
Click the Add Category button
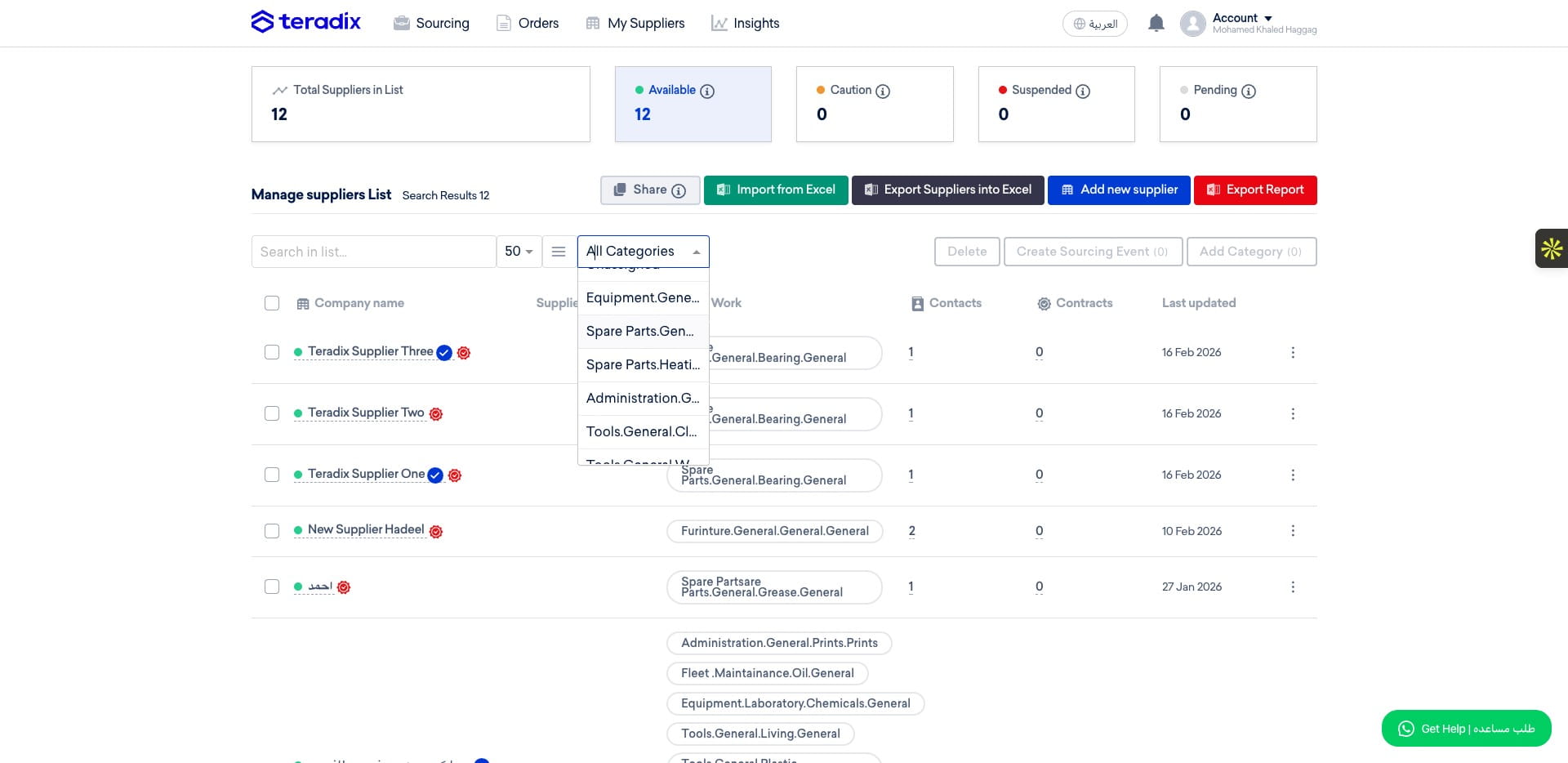(1251, 252)
